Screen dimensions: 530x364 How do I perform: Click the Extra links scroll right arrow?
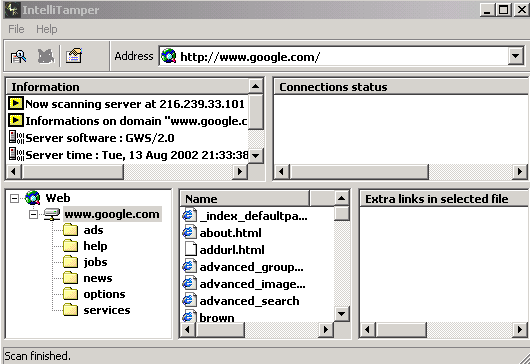click(x=520, y=329)
